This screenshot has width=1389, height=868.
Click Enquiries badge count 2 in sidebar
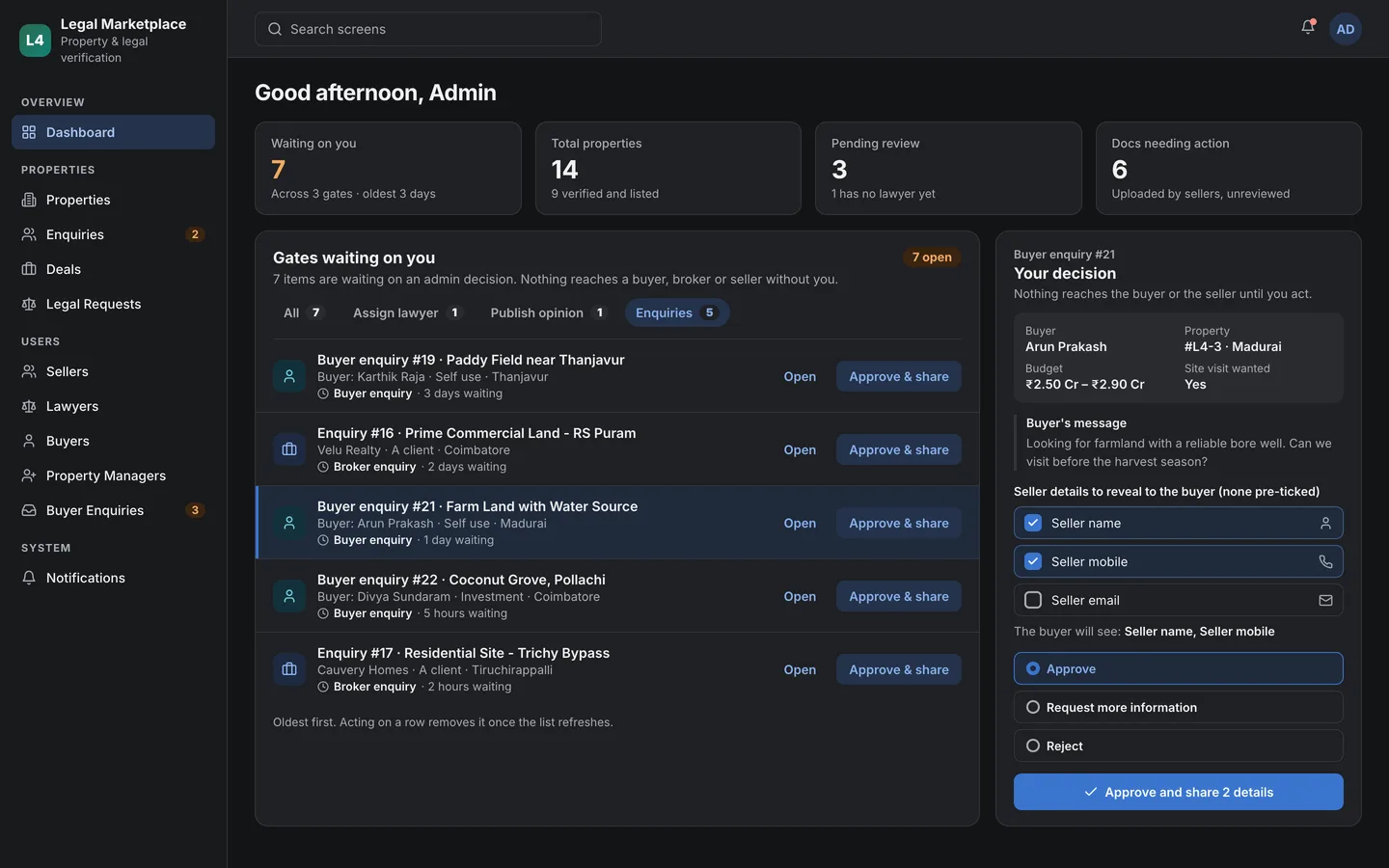click(195, 234)
